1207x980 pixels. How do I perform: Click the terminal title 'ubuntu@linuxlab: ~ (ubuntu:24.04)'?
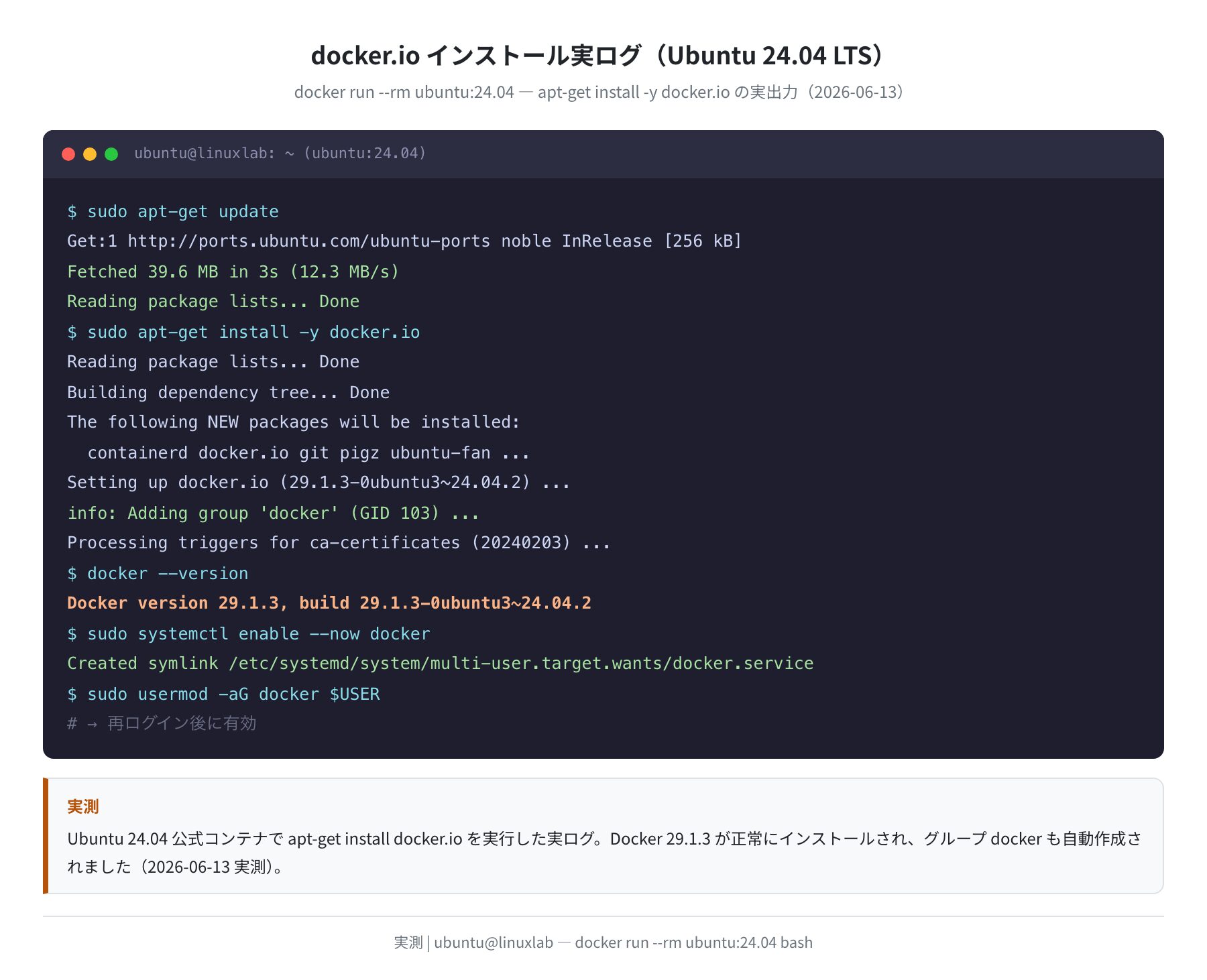pyautogui.click(x=280, y=154)
